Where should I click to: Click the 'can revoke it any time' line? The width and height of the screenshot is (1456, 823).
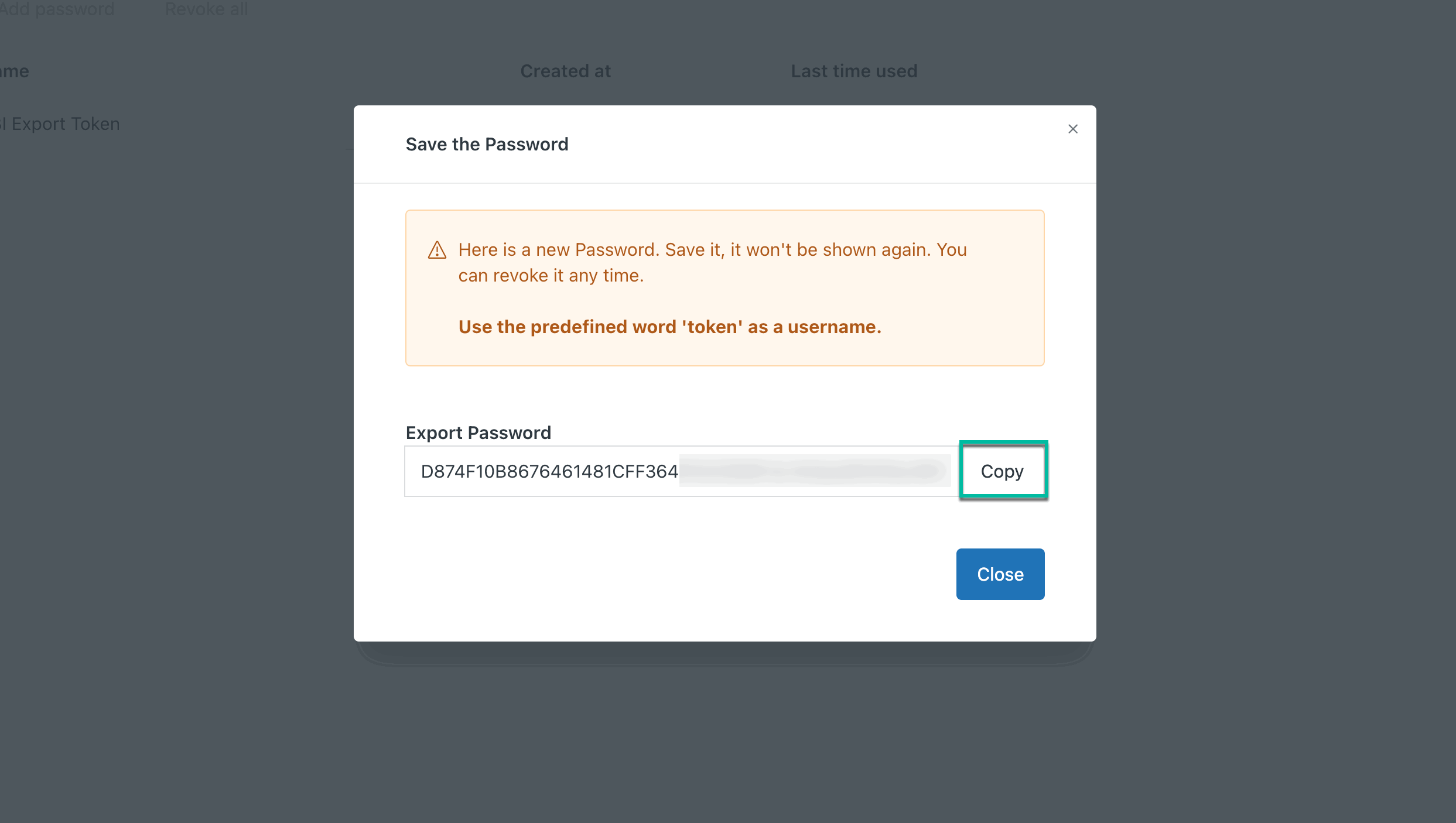click(x=551, y=276)
